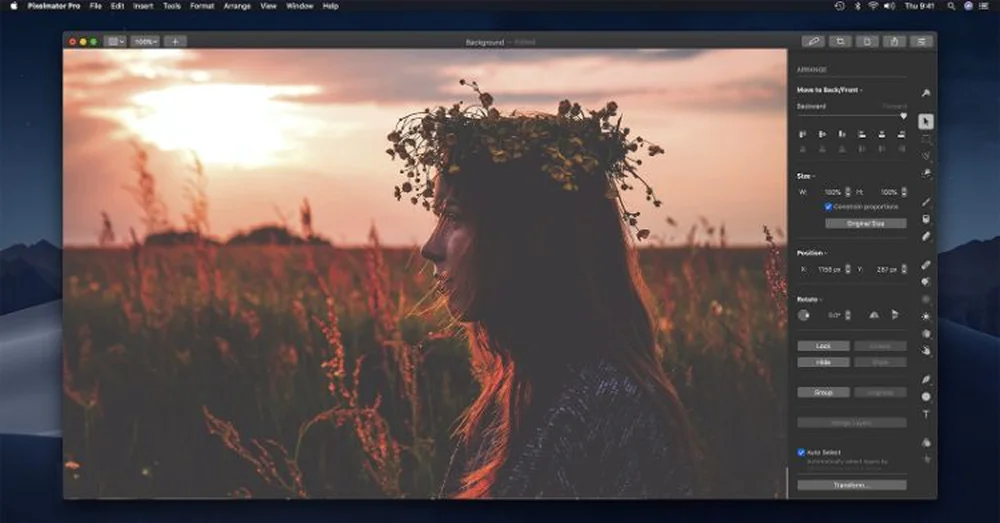Click the Share icon in the toolbar
This screenshot has height=523, width=1000.
[x=894, y=41]
